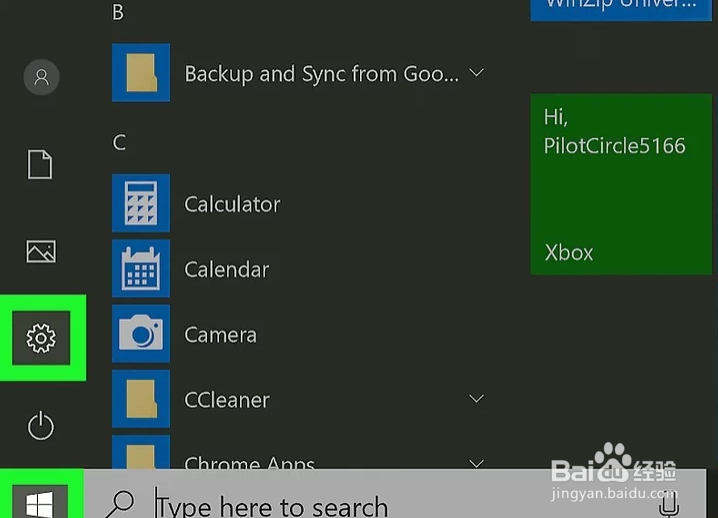Click the CCleaner folder icon
Screen dimensions: 718x518
tap(141, 399)
